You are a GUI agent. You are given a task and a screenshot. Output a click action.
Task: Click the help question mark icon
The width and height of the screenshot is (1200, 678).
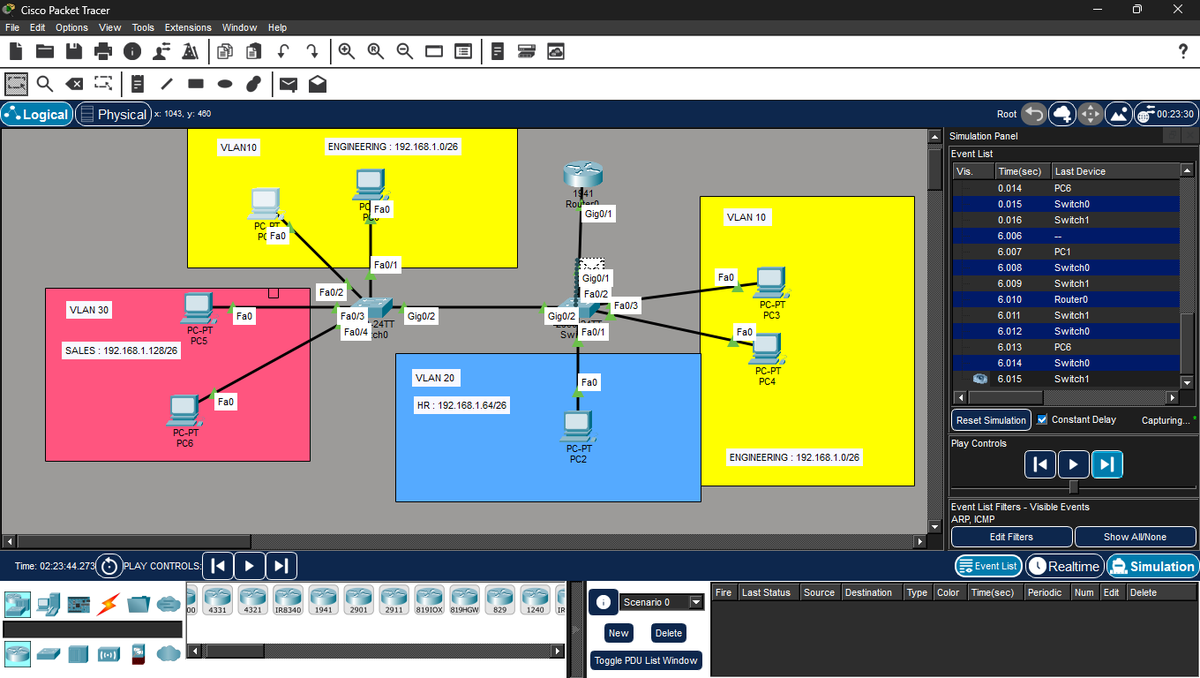(x=1183, y=51)
